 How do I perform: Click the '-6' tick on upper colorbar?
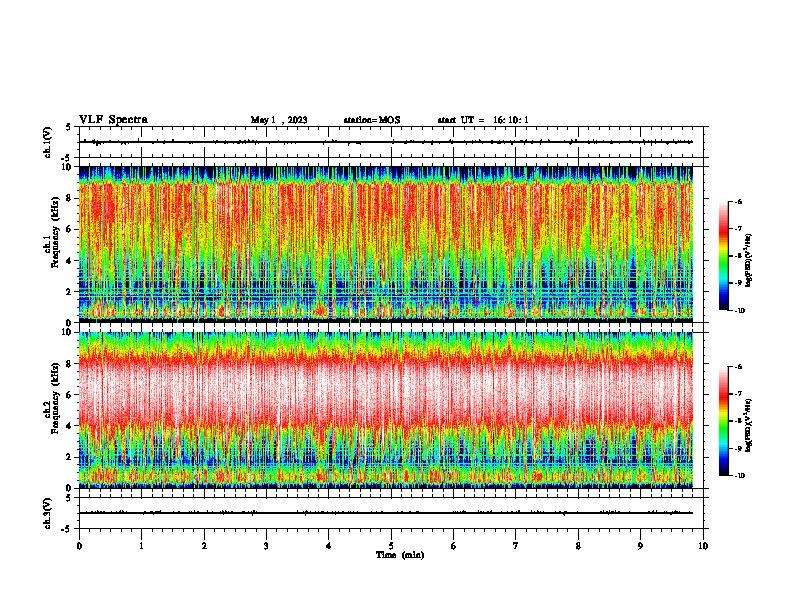(738, 201)
